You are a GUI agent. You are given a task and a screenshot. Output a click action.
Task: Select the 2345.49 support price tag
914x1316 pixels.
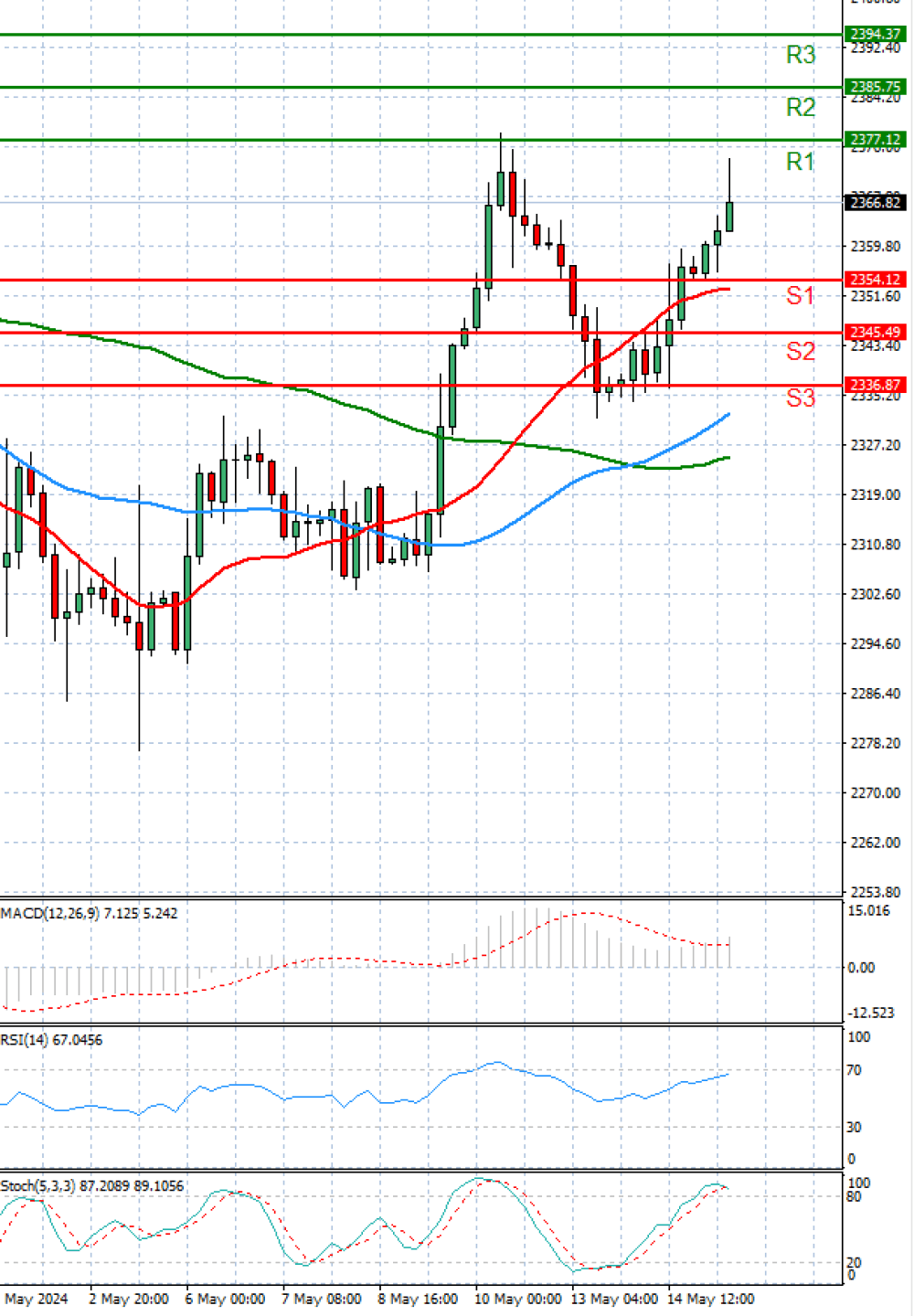click(875, 333)
